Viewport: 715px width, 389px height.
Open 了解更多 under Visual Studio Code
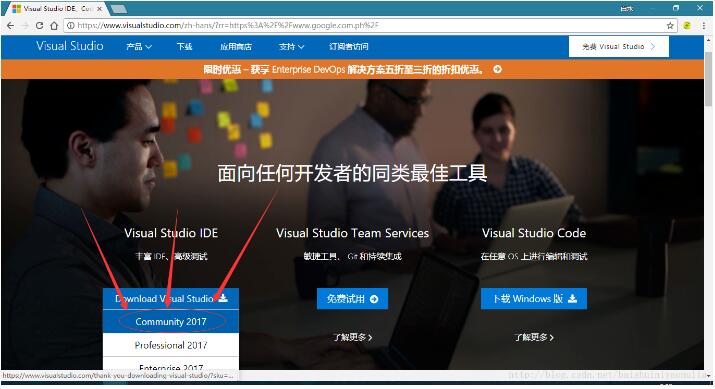[534, 337]
